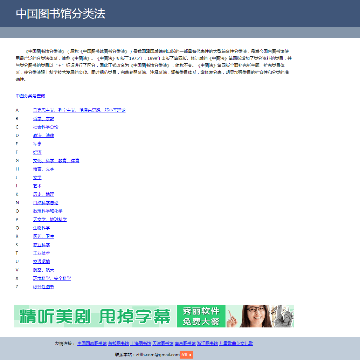Image resolution: width=360 pixels, height=360 pixels.
Task: Click the green 免费 box in banner
Action: (201, 316)
